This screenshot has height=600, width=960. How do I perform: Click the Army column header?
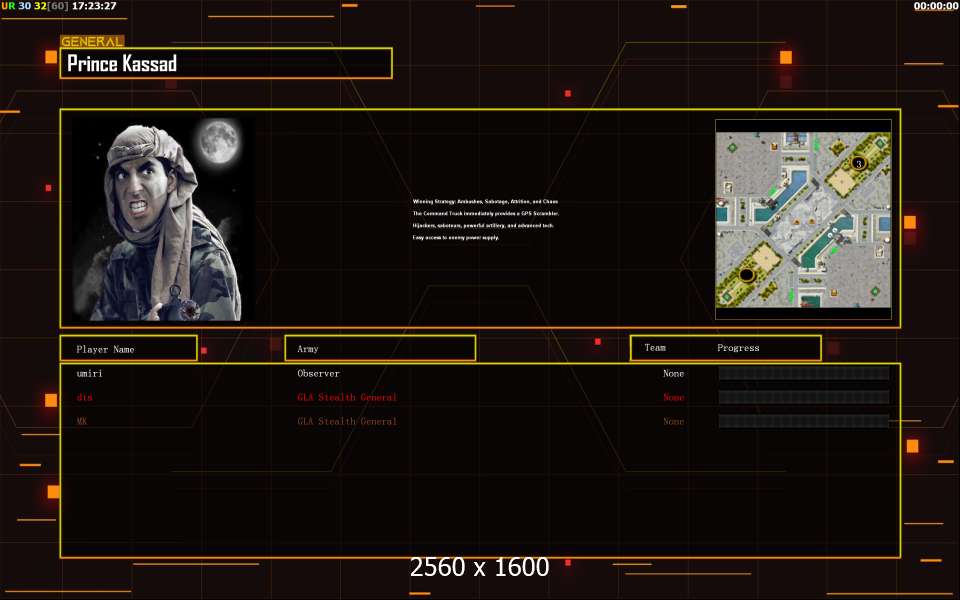click(x=380, y=348)
